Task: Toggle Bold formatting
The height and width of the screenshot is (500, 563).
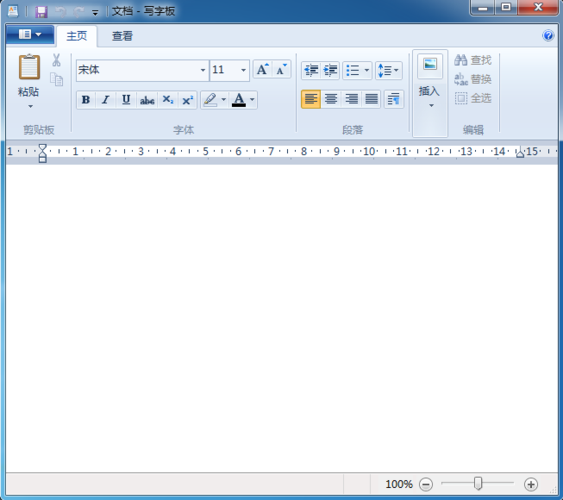Action: coord(86,99)
